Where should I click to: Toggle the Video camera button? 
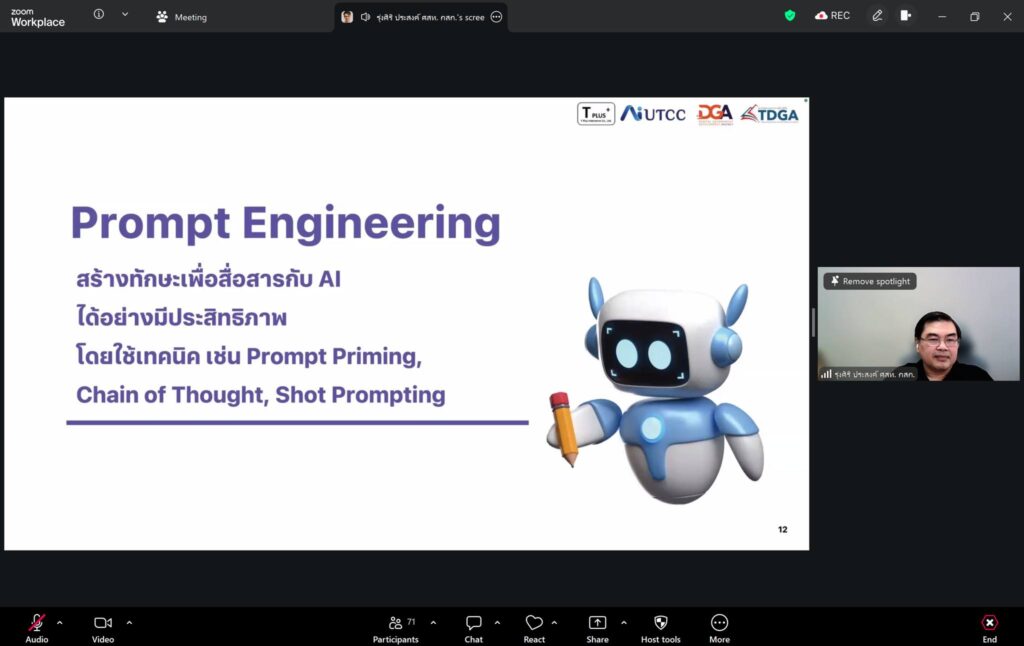coord(103,624)
